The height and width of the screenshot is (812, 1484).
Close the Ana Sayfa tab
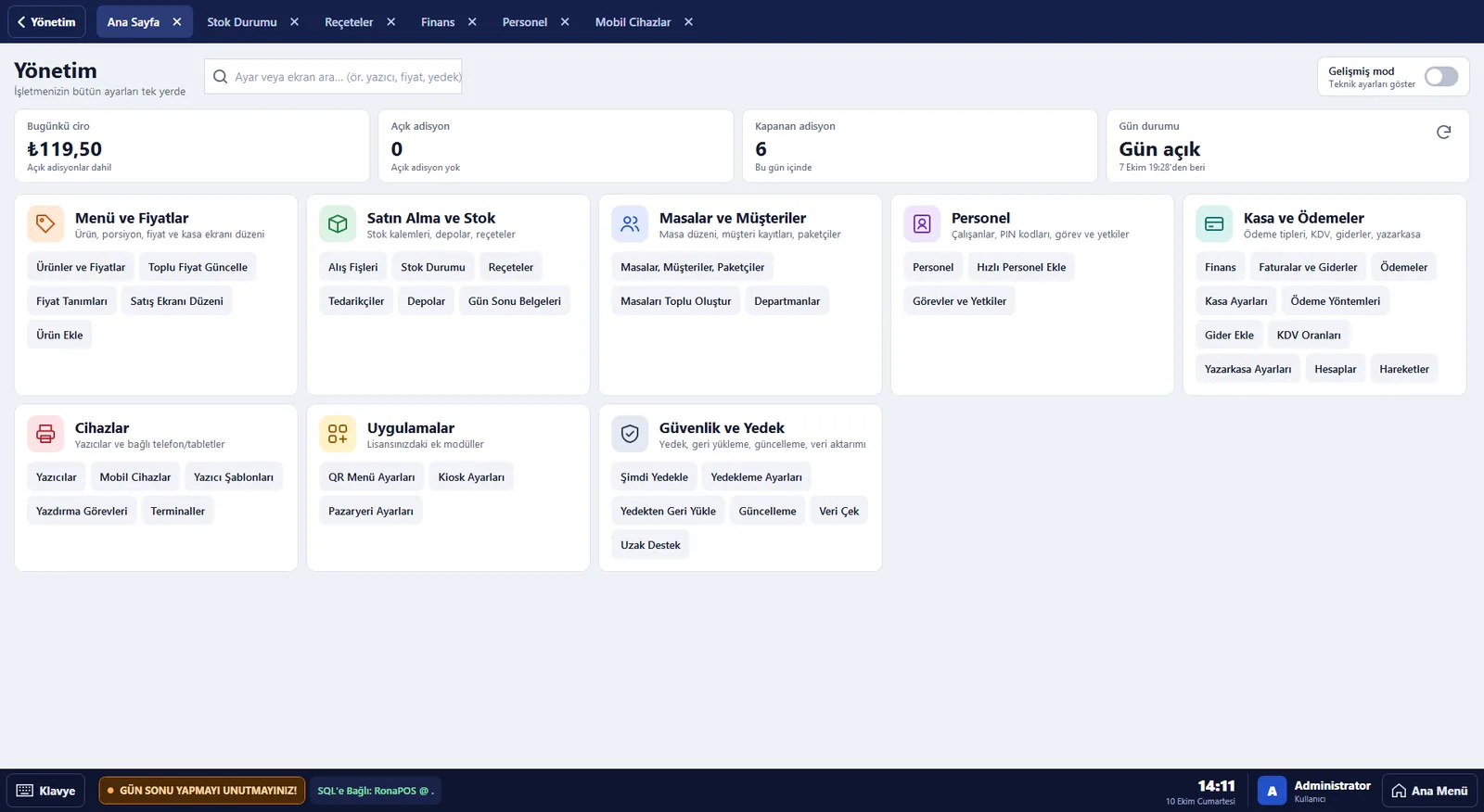click(176, 22)
